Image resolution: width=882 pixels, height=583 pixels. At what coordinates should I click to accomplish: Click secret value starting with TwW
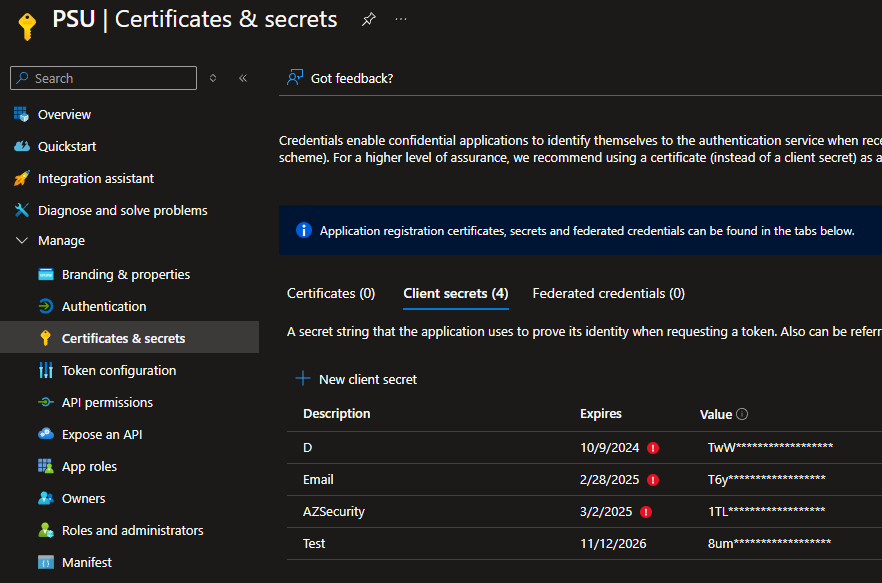point(770,447)
